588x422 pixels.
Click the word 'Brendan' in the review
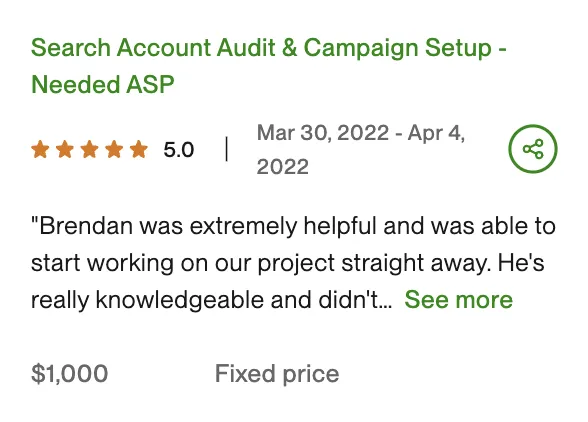tap(86, 226)
